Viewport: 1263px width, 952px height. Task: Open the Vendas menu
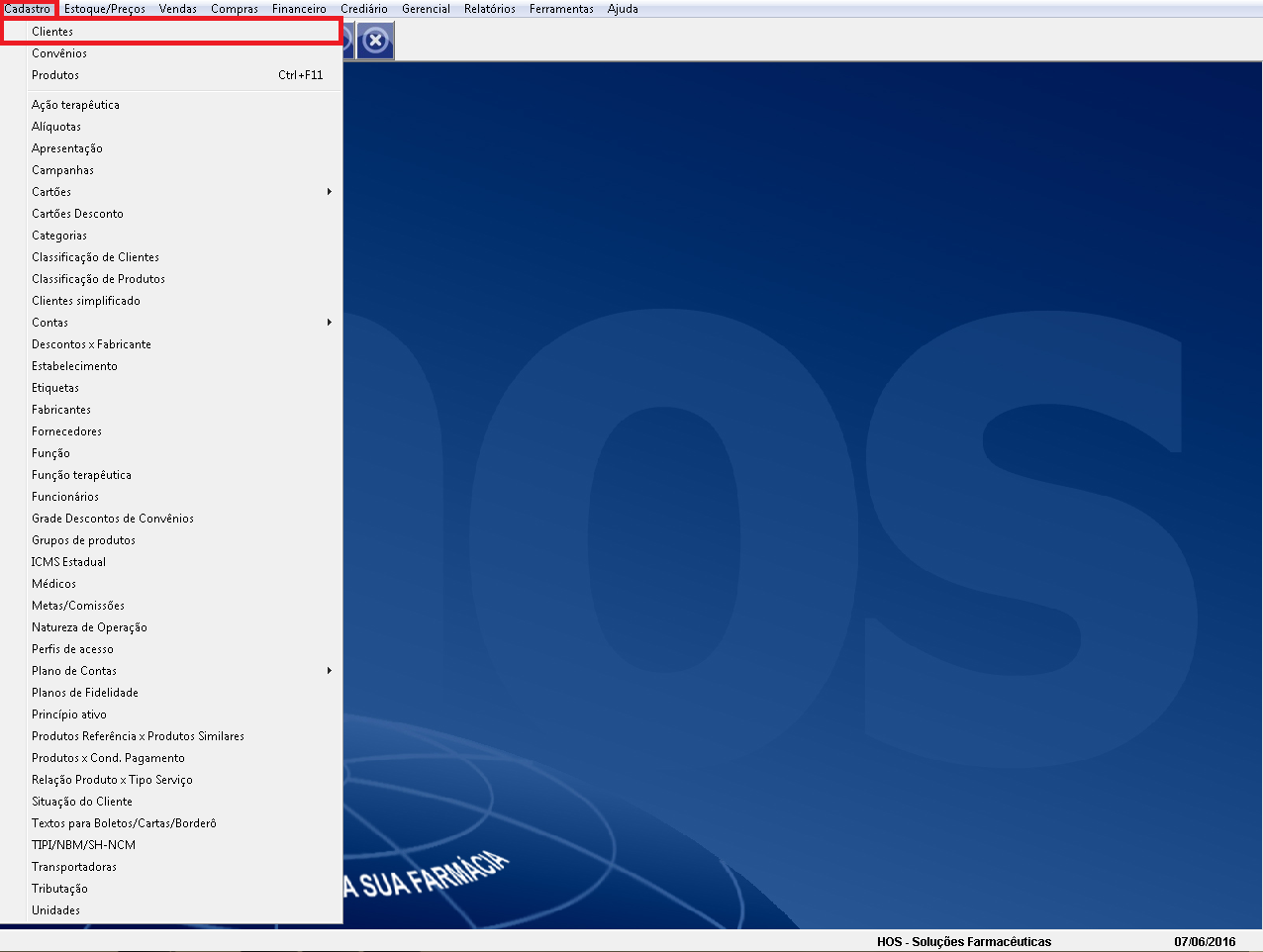(x=178, y=9)
